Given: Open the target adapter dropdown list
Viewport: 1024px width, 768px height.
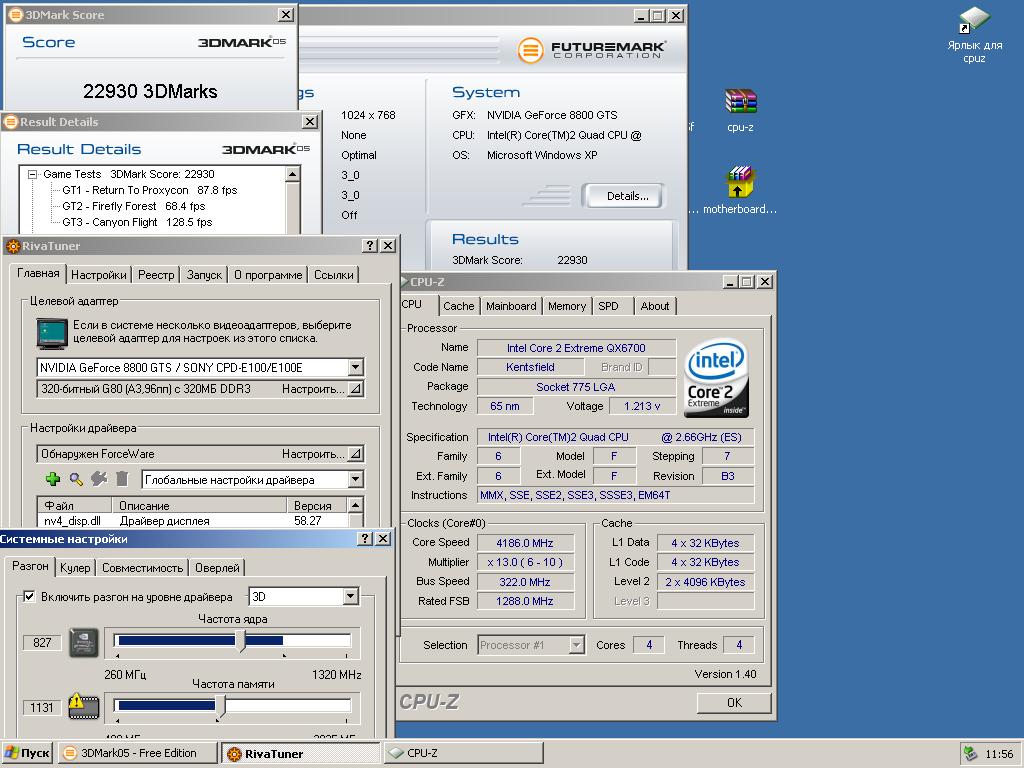Looking at the screenshot, I should 355,367.
